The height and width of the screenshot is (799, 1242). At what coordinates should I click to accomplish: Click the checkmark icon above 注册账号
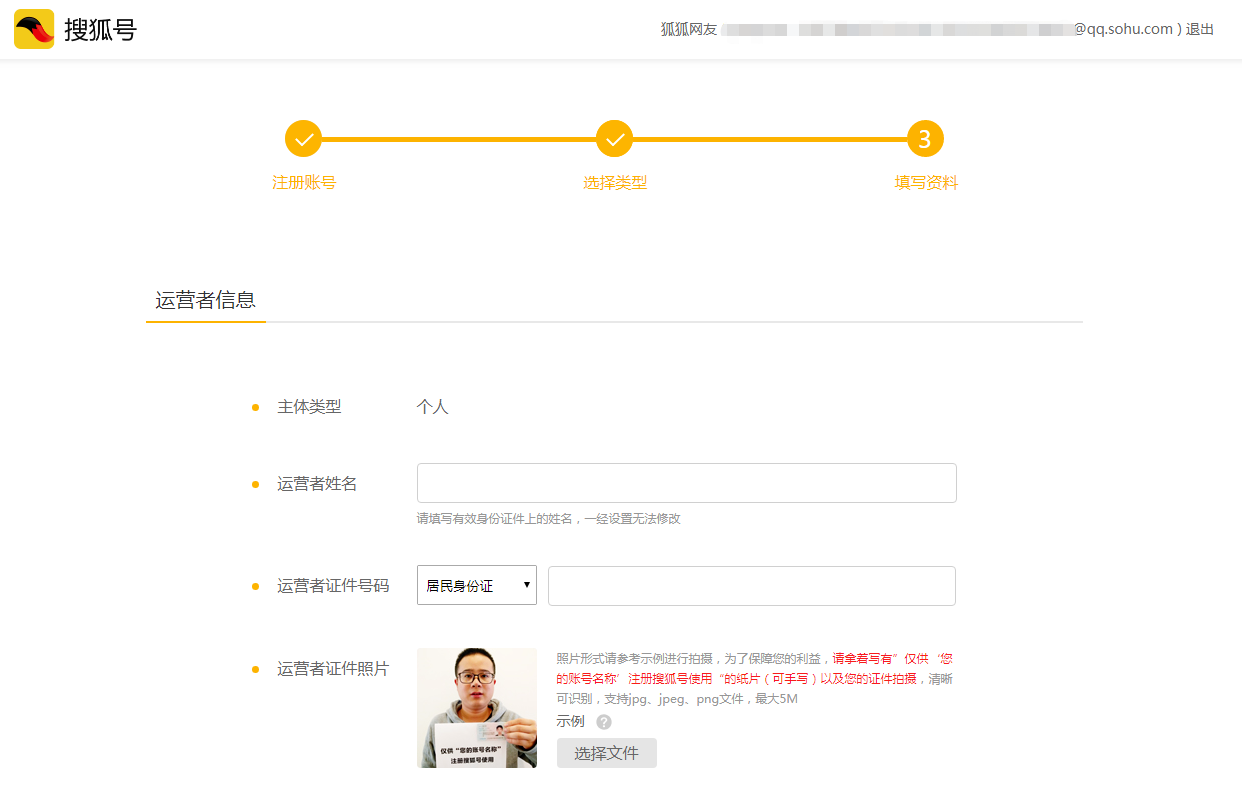pos(303,138)
